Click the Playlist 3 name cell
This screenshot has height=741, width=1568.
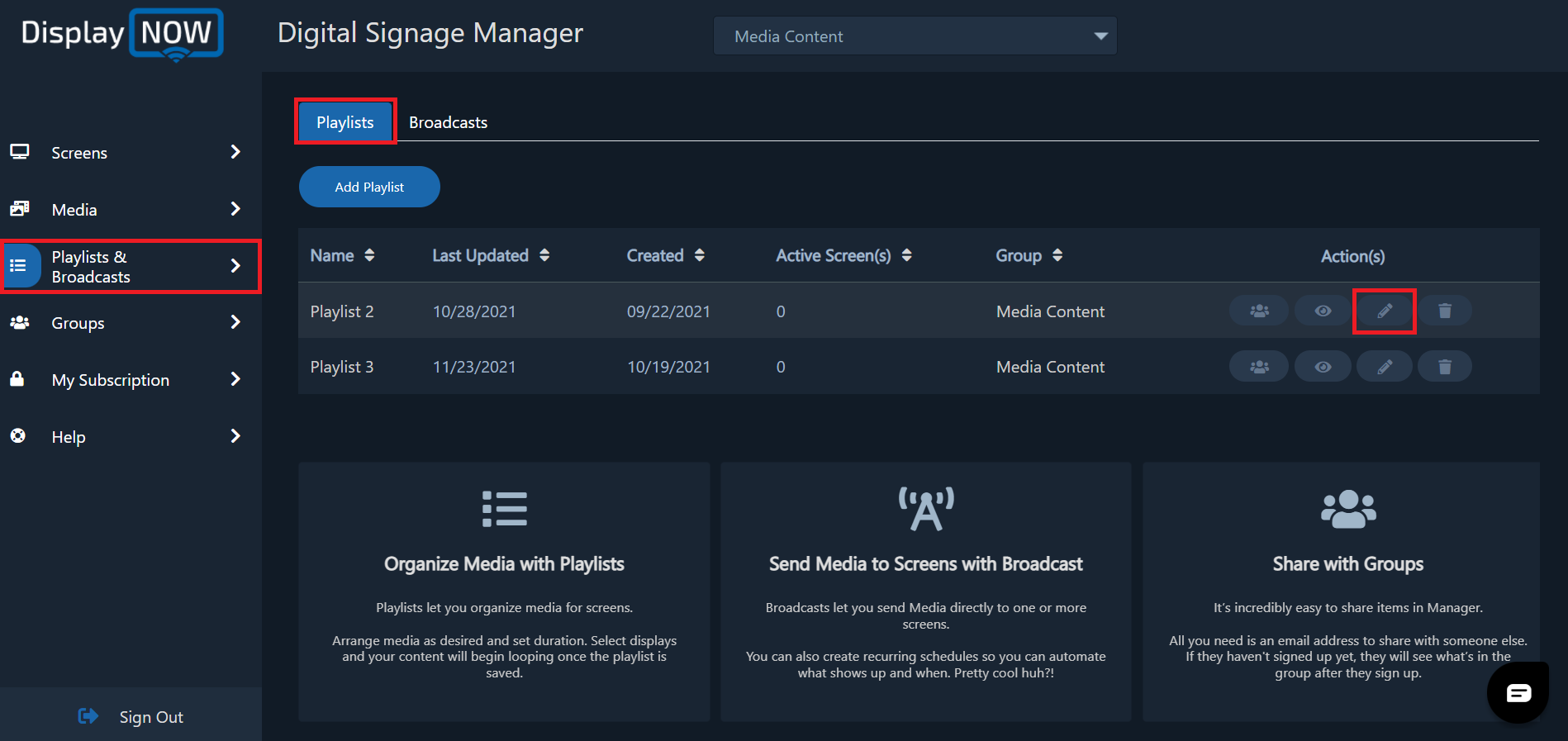click(x=342, y=367)
